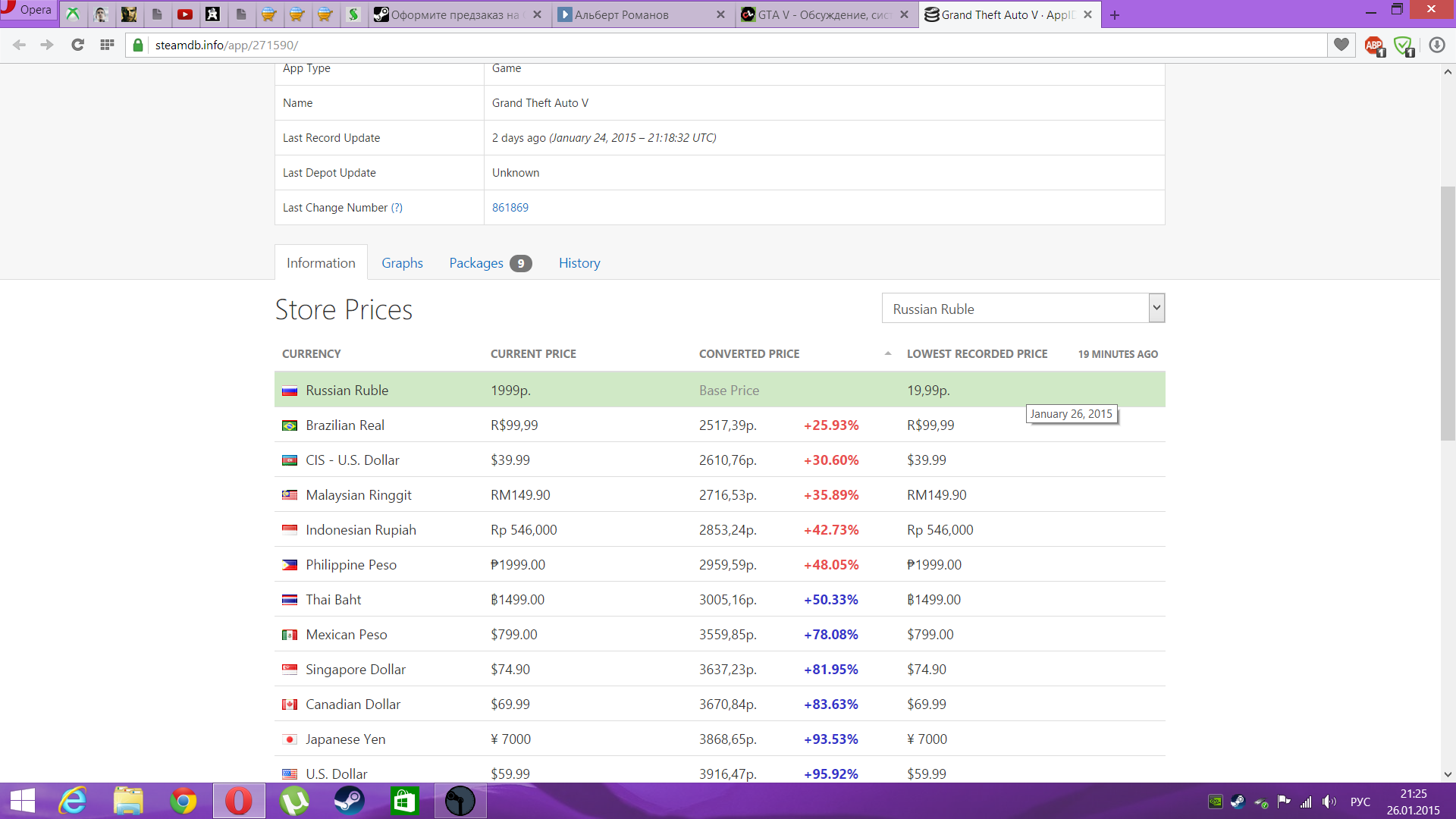This screenshot has height=819, width=1456.
Task: Open the green shield extension icon
Action: click(1404, 46)
